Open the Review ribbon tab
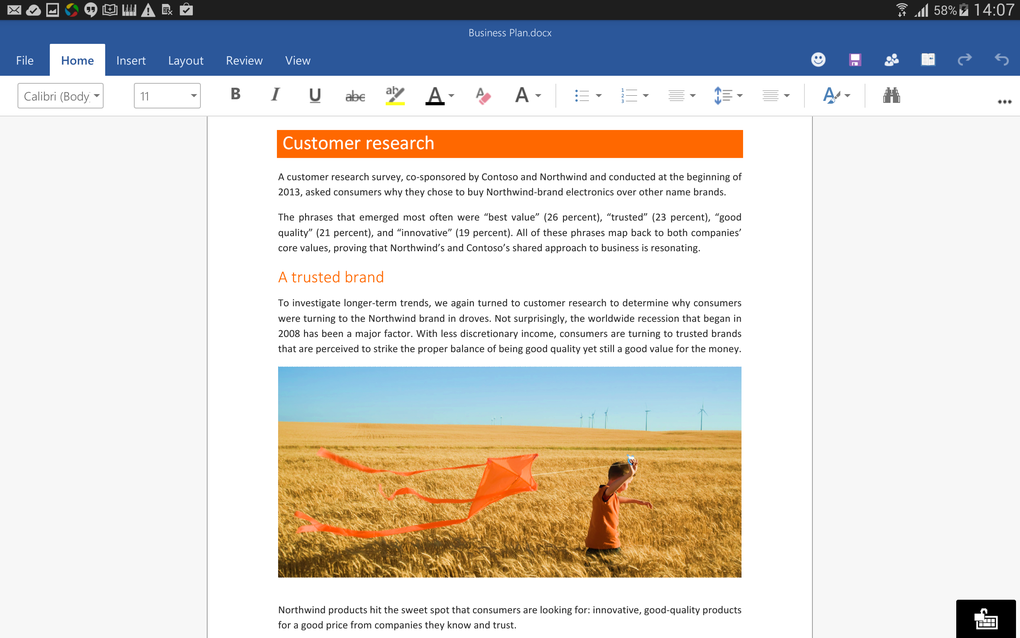 244,60
